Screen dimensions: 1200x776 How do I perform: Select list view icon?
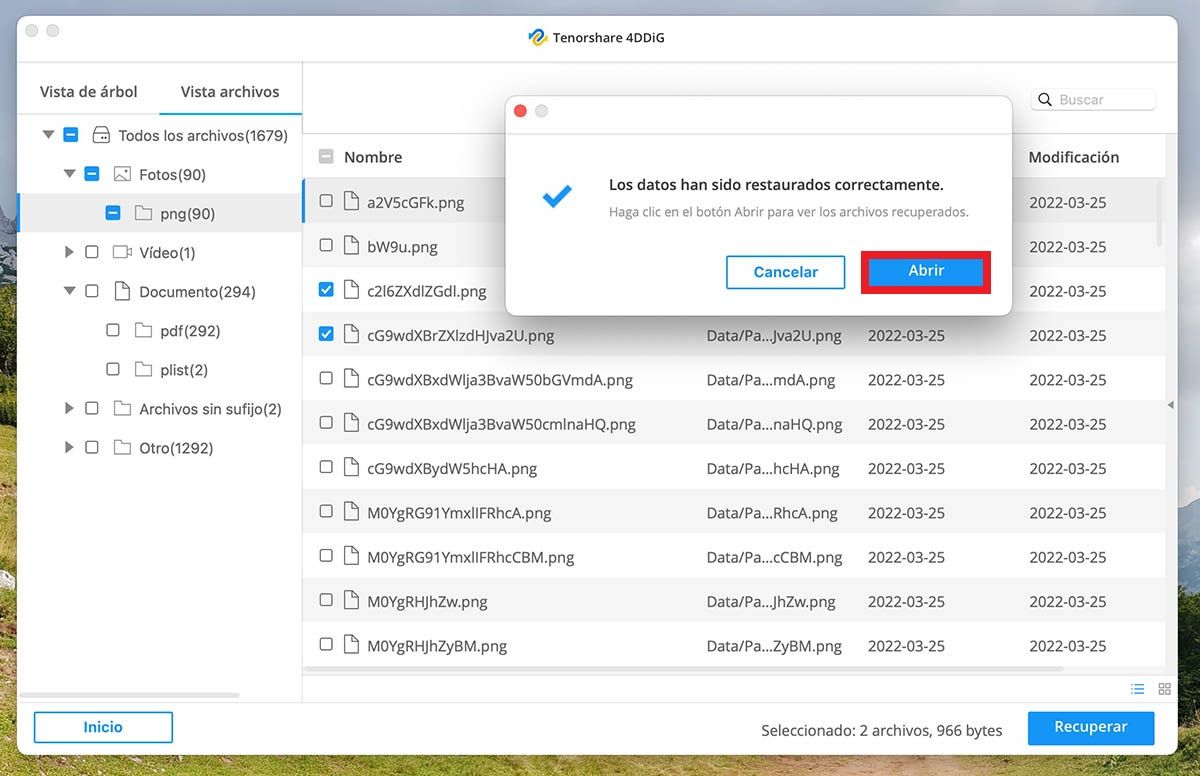(x=1137, y=689)
